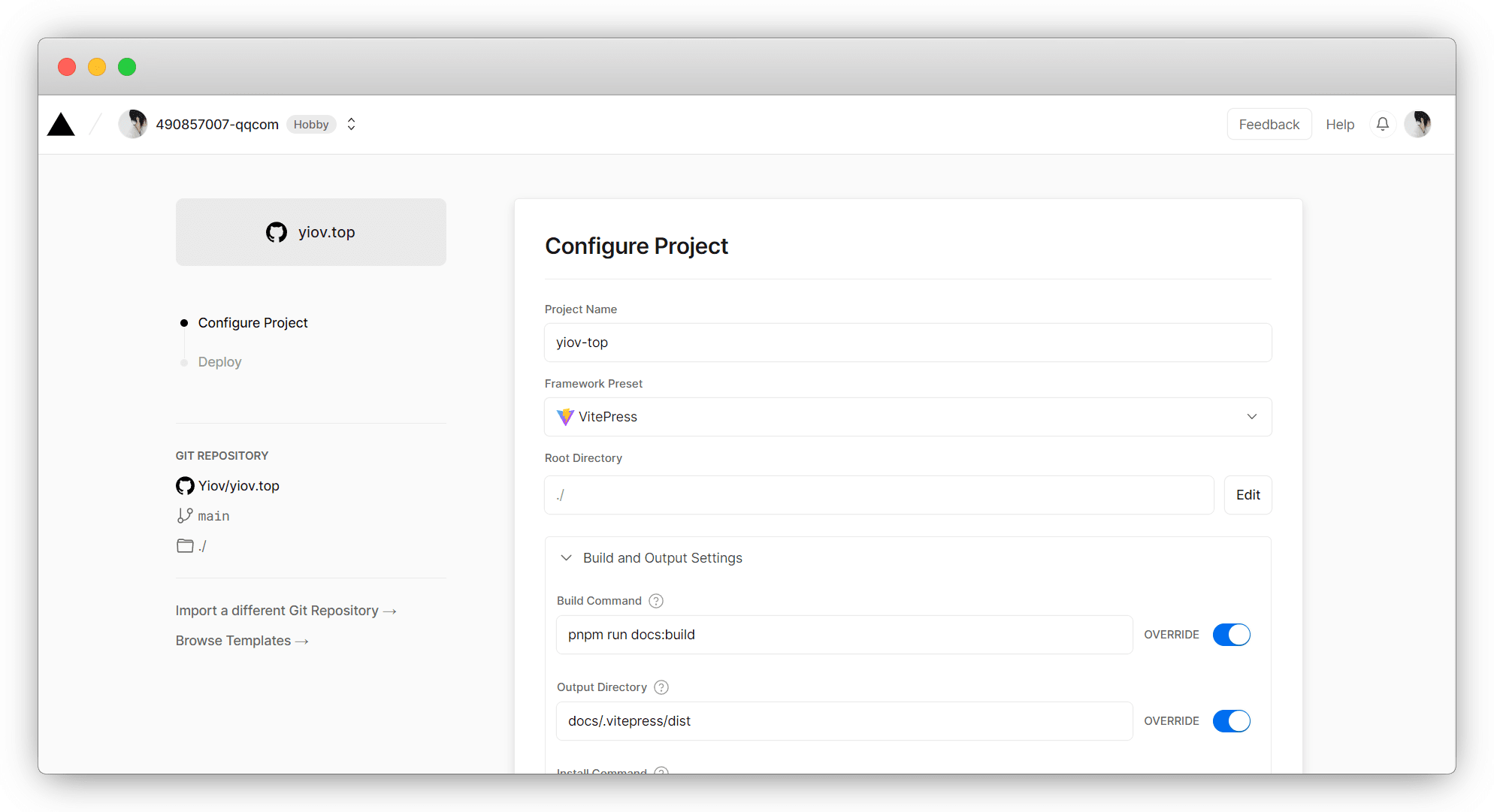Image resolution: width=1494 pixels, height=812 pixels.
Task: Open Import a different Git Repository link
Action: [x=286, y=611]
